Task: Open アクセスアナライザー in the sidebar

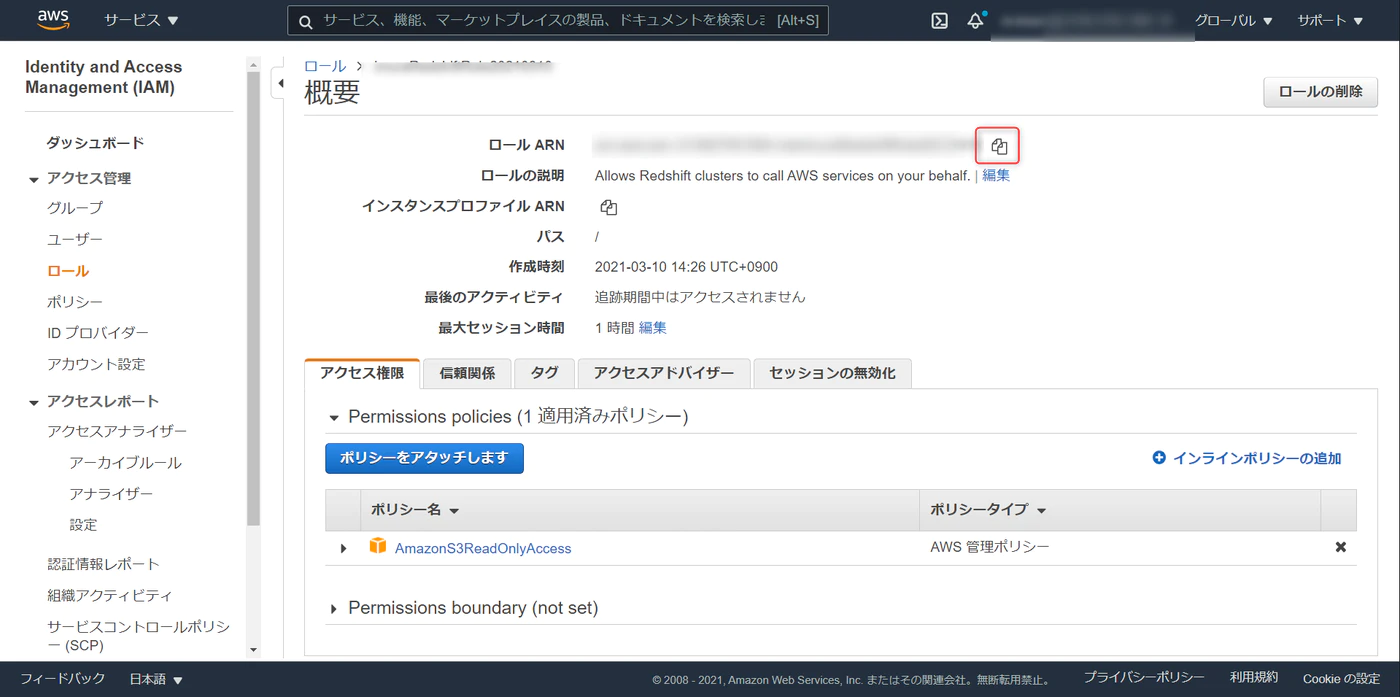Action: coord(117,431)
